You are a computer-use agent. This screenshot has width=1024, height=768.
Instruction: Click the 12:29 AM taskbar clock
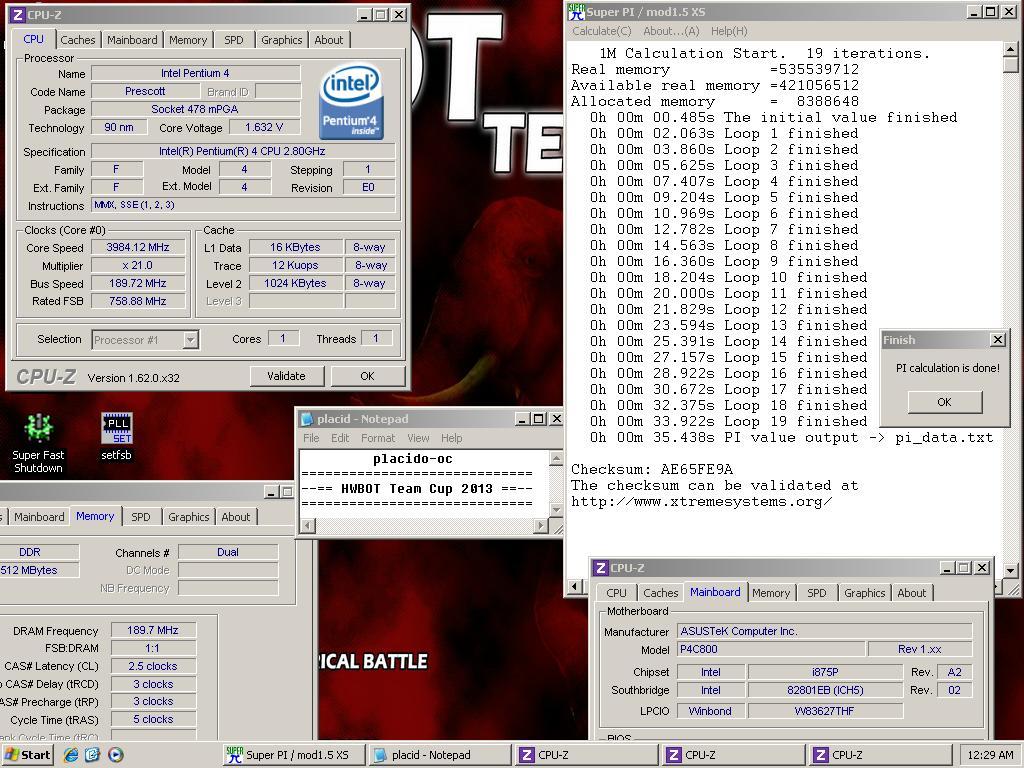coord(990,755)
